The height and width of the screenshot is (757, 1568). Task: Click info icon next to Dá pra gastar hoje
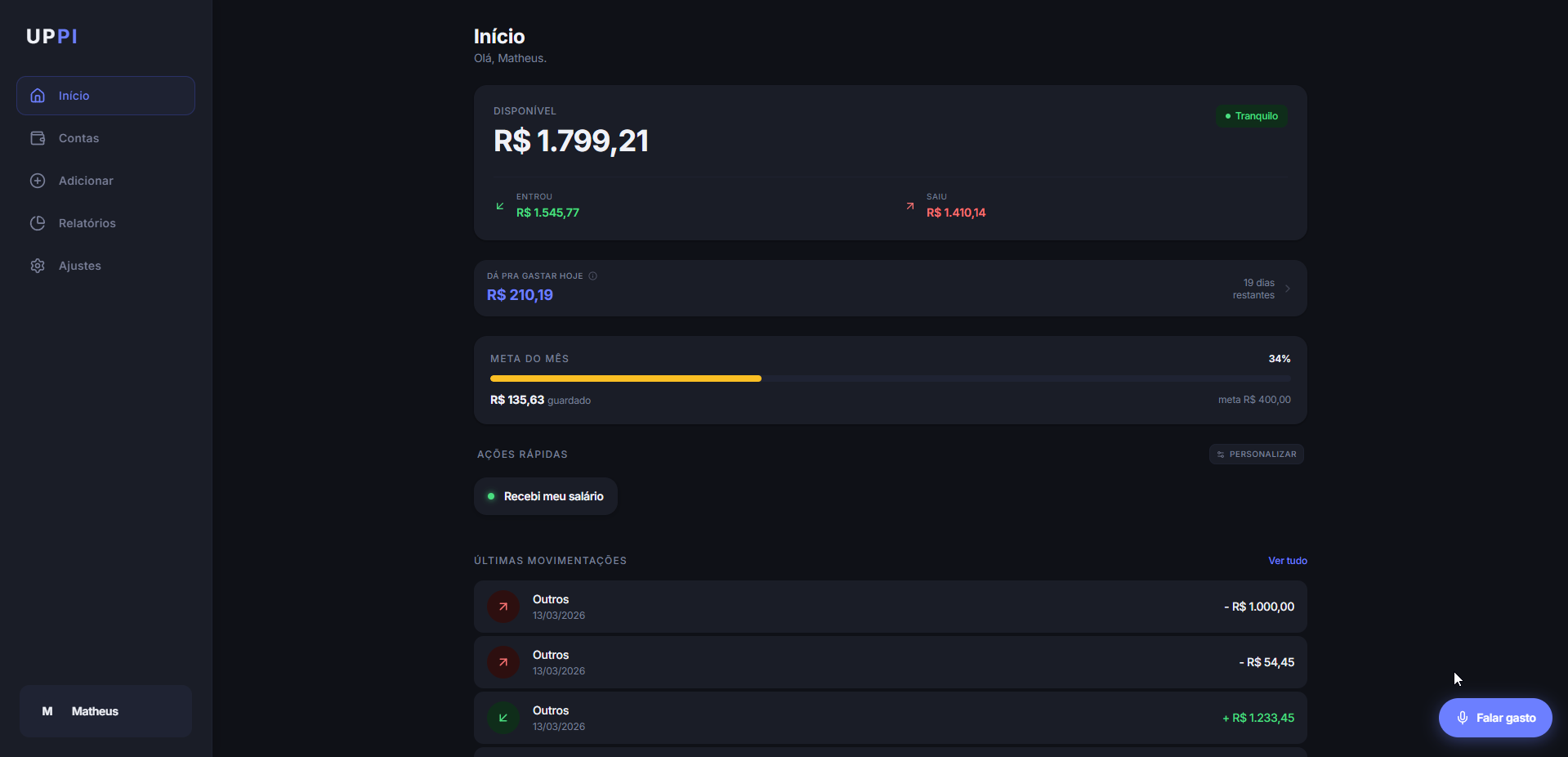593,276
